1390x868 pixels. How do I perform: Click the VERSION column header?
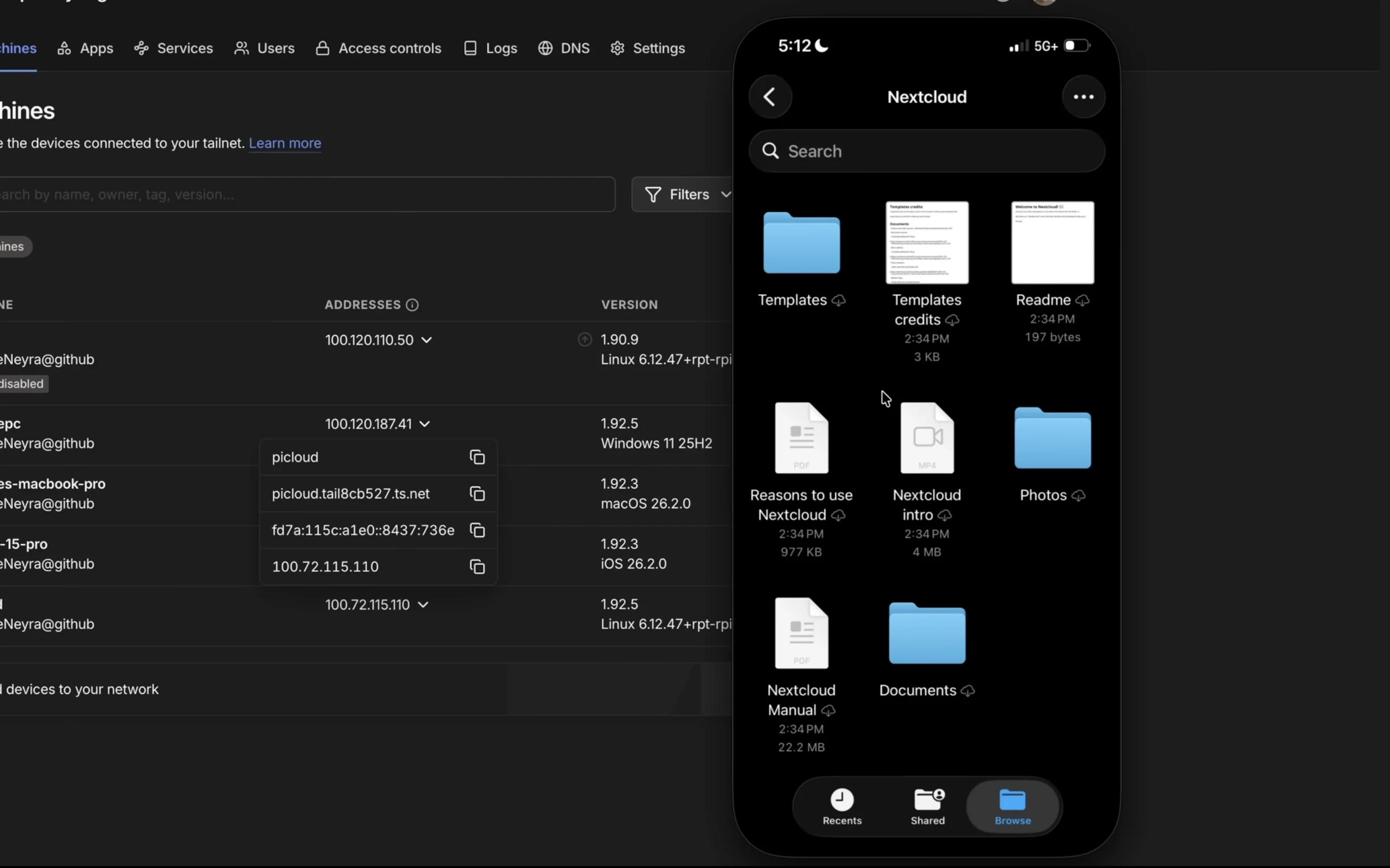[629, 305]
